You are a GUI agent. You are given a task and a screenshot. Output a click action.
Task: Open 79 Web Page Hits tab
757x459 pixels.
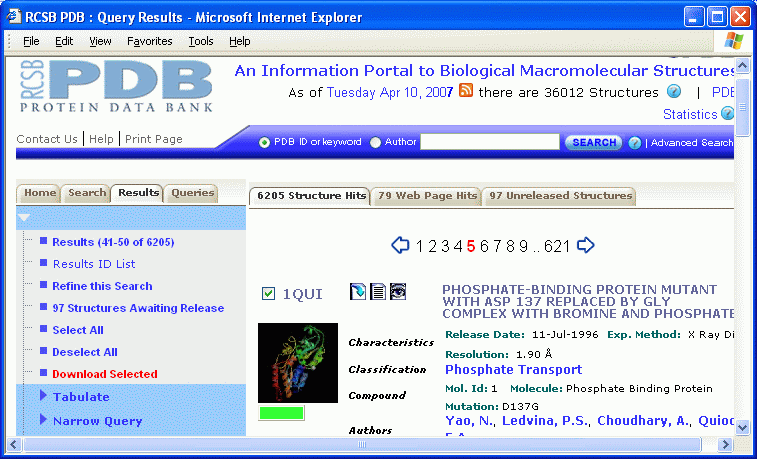point(427,196)
